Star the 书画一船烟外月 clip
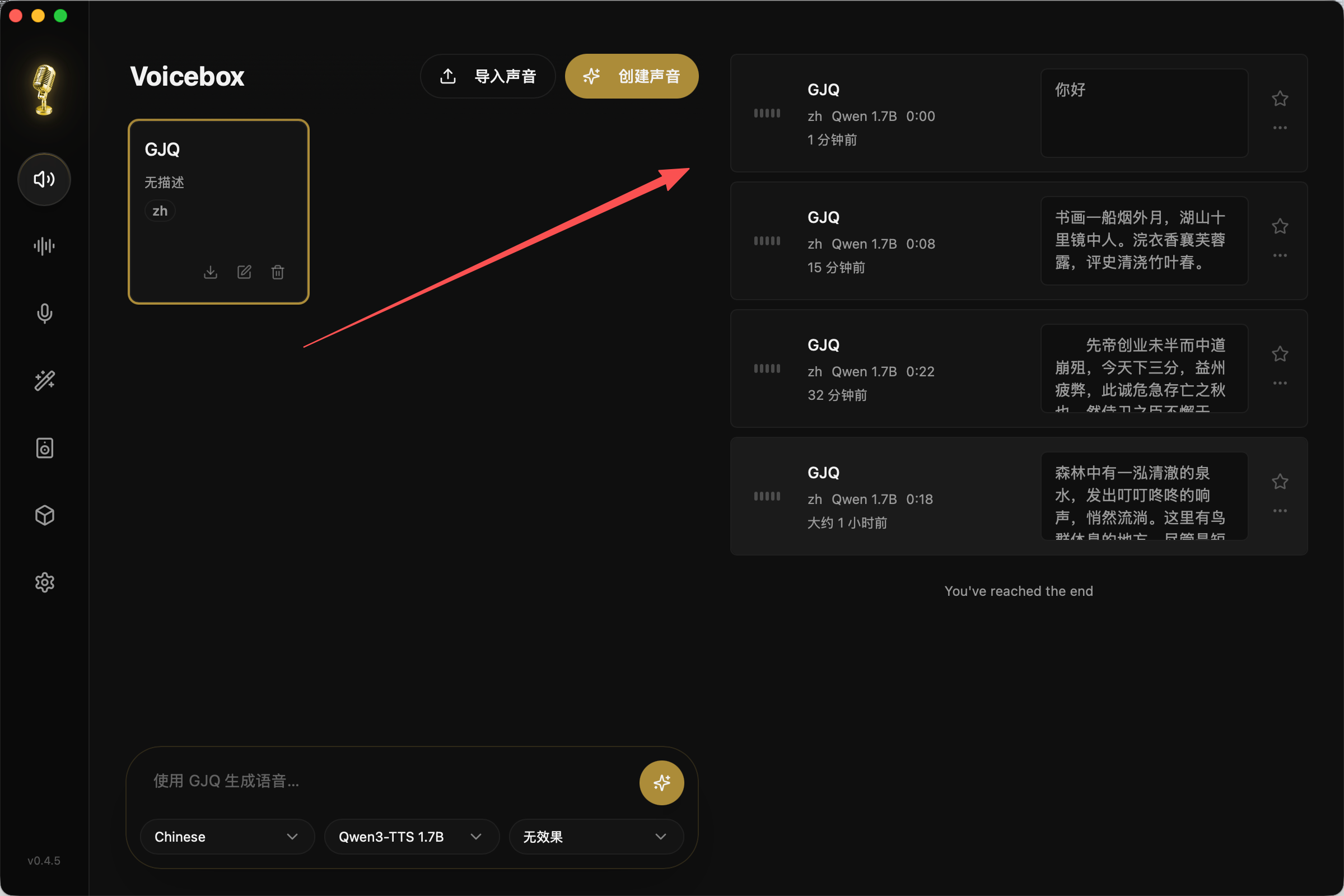The height and width of the screenshot is (896, 1344). point(1280,226)
